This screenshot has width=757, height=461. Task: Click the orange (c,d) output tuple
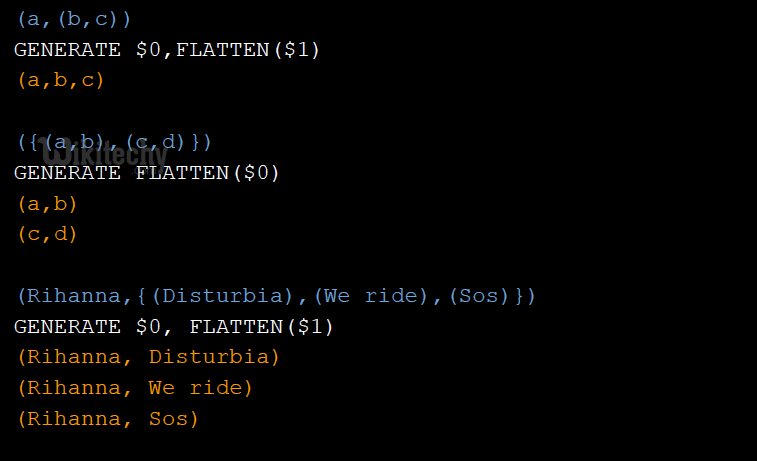point(47,235)
